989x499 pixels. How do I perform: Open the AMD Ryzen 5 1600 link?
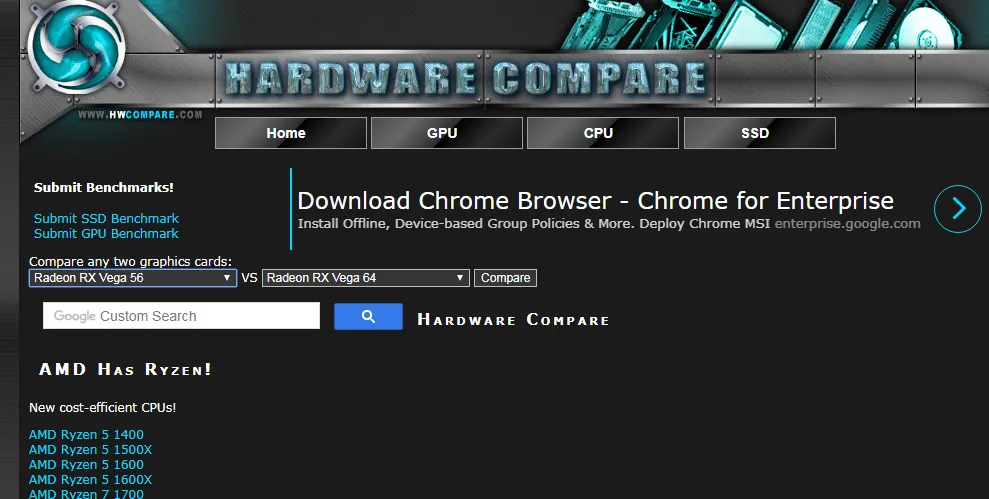click(86, 465)
